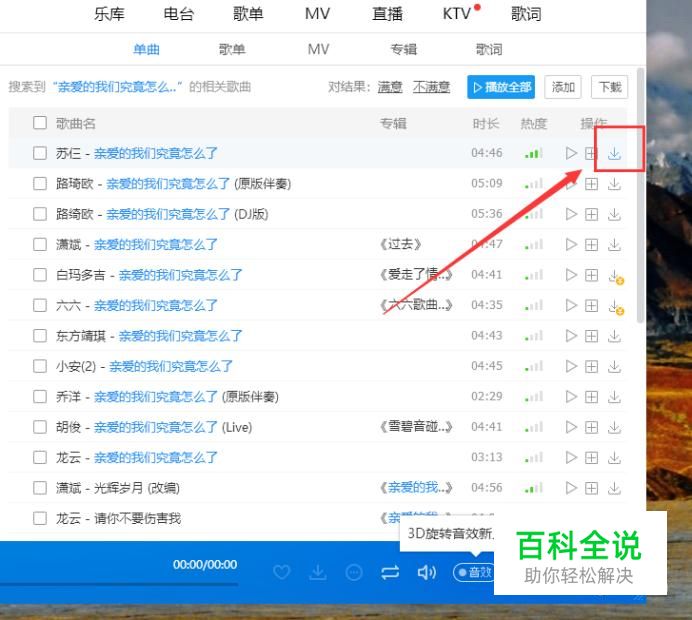Image resolution: width=692 pixels, height=620 pixels.
Task: Open the 乐库 top menu
Action: pyautogui.click(x=109, y=14)
